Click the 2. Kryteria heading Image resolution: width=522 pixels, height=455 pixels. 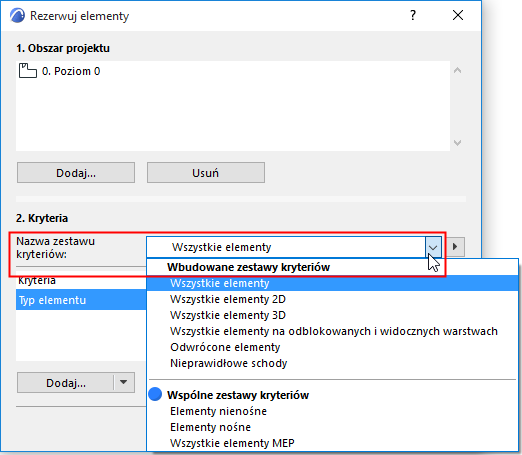(x=42, y=218)
